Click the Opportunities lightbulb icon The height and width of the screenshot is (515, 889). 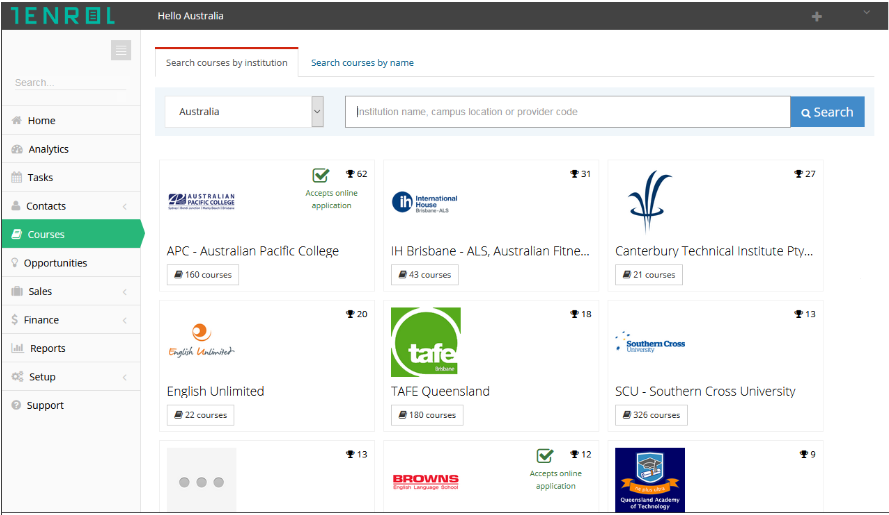click(x=15, y=263)
